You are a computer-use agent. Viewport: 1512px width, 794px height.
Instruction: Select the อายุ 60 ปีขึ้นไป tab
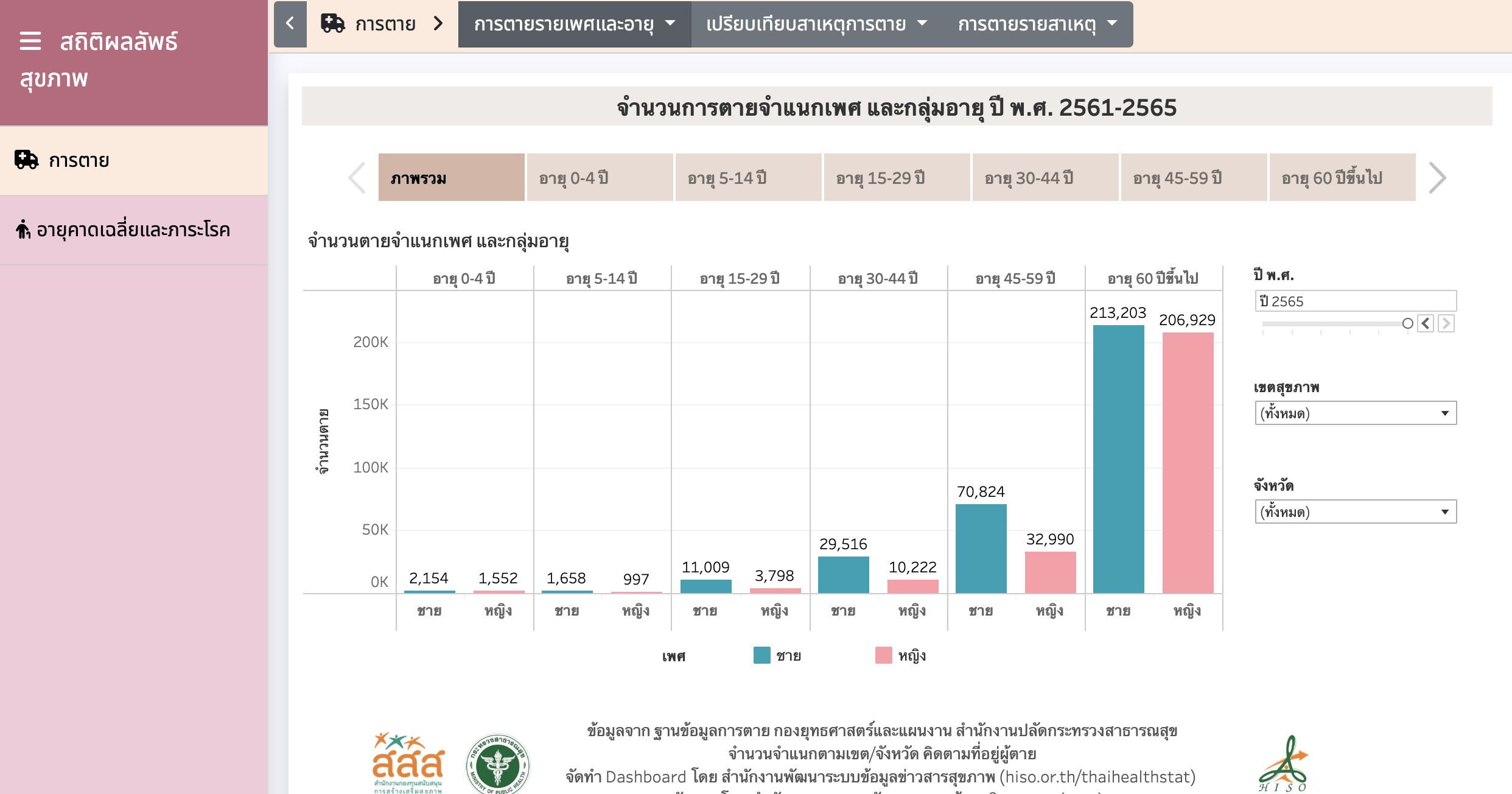pos(1342,178)
